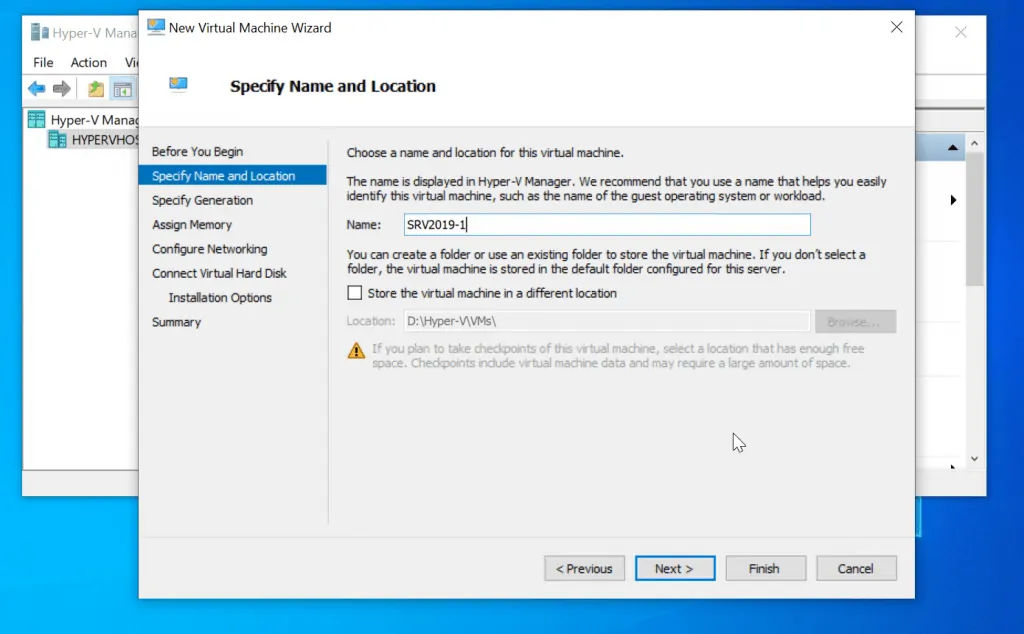Select the Hyper-V Manager root node icon

37,119
